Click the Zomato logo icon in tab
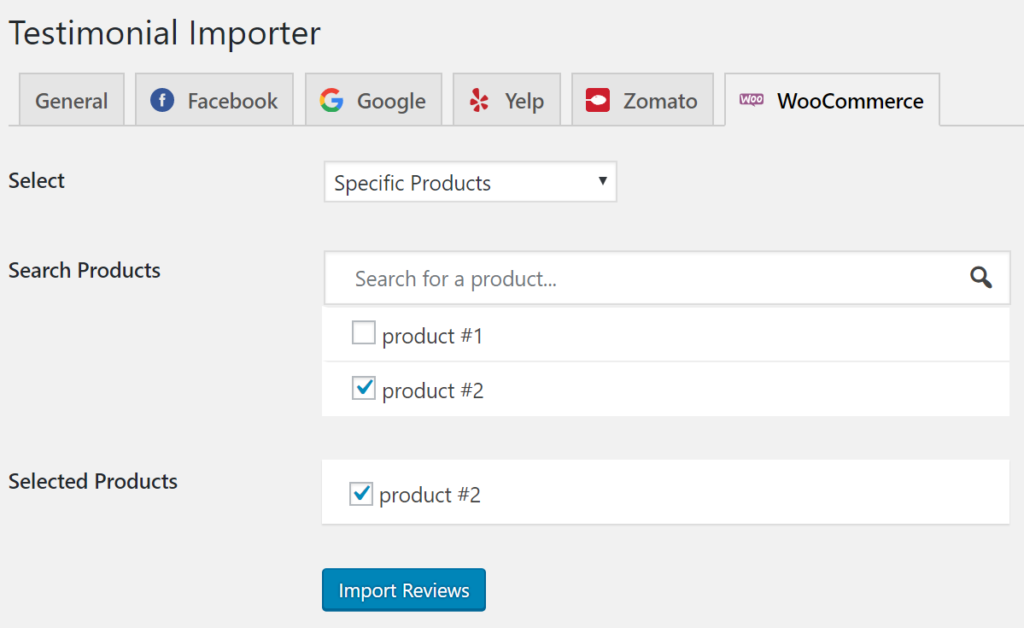This screenshot has height=628, width=1024. coord(598,101)
